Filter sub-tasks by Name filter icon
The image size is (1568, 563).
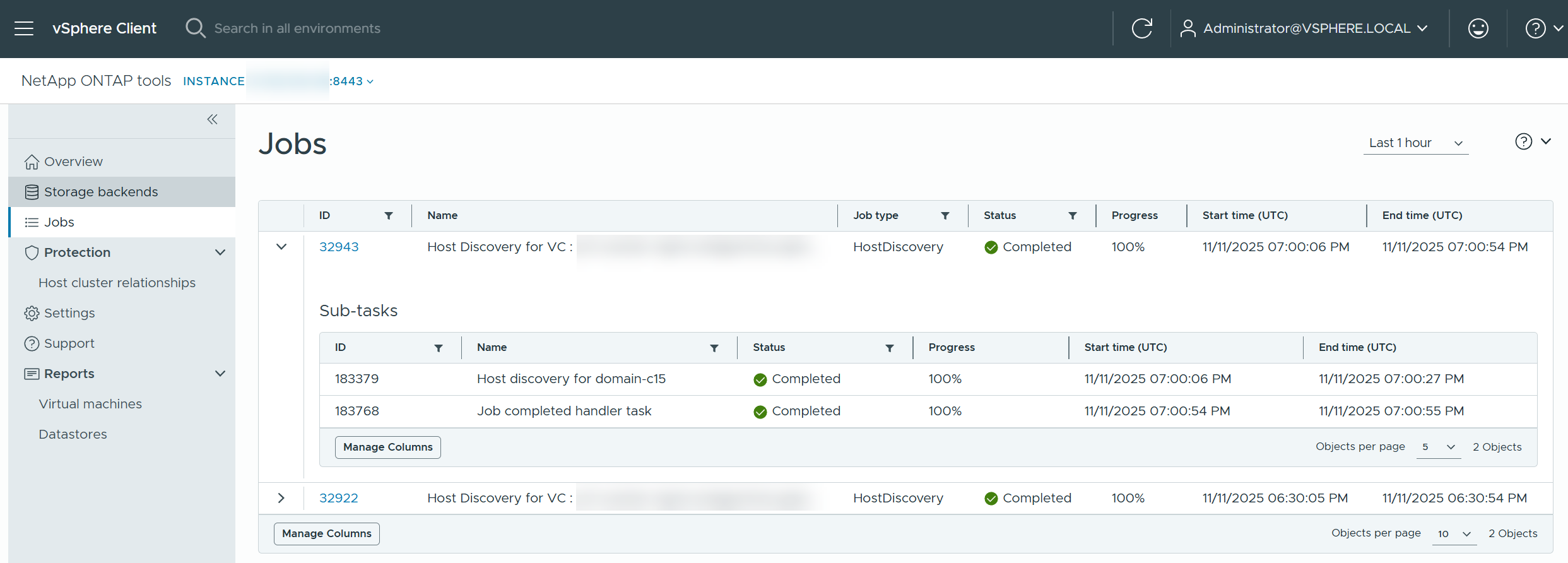[x=714, y=348]
